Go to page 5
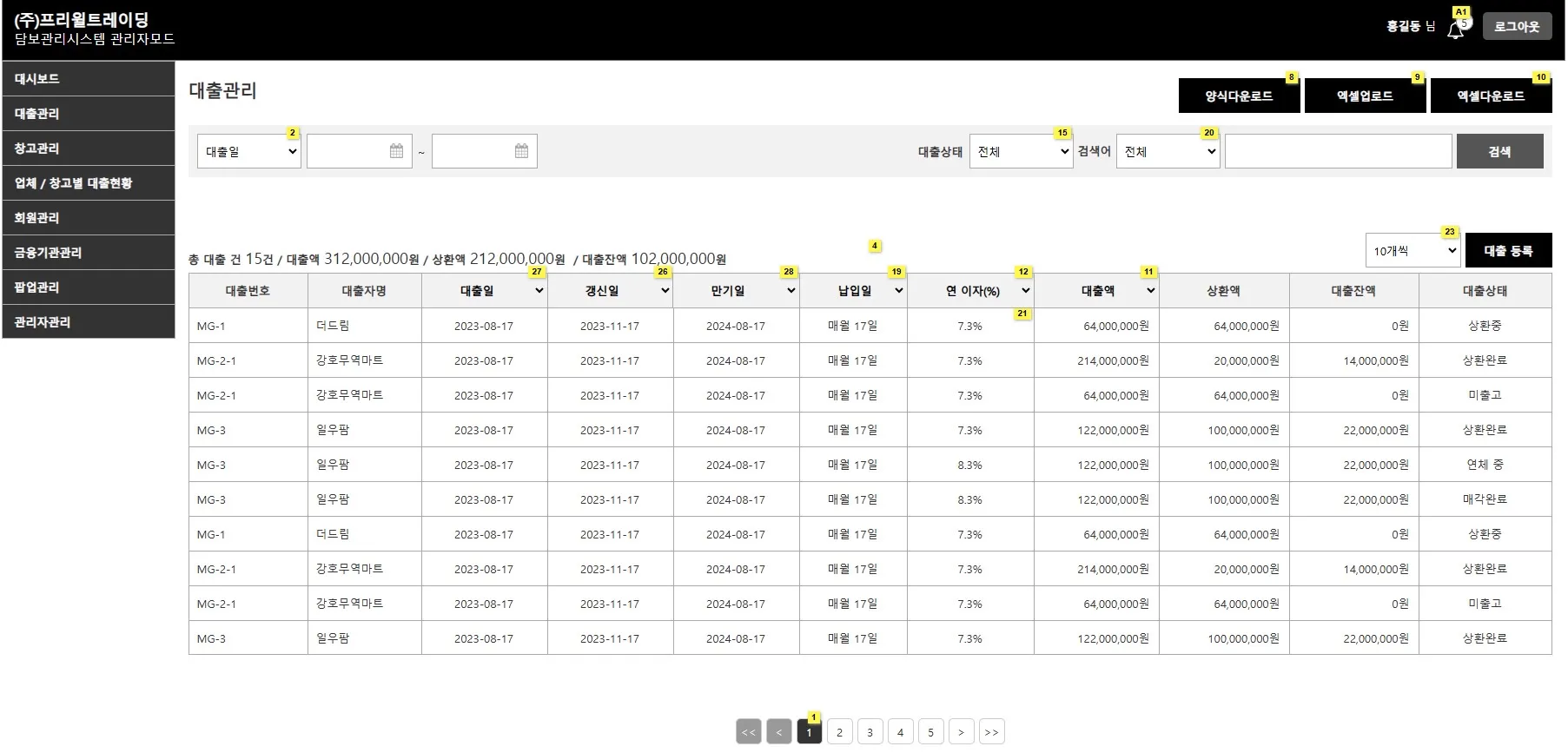The height and width of the screenshot is (753, 1568). pos(930,732)
